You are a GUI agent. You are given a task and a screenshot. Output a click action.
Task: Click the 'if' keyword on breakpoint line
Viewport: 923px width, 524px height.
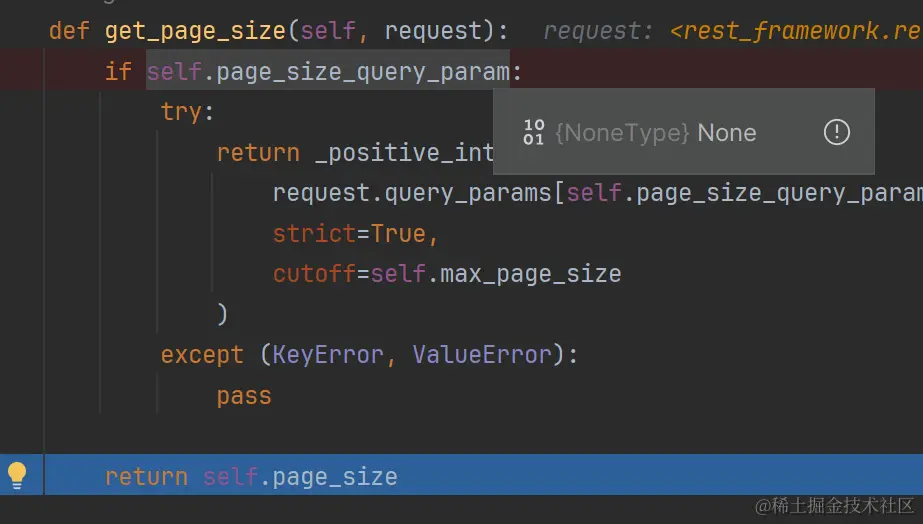pyautogui.click(x=118, y=71)
